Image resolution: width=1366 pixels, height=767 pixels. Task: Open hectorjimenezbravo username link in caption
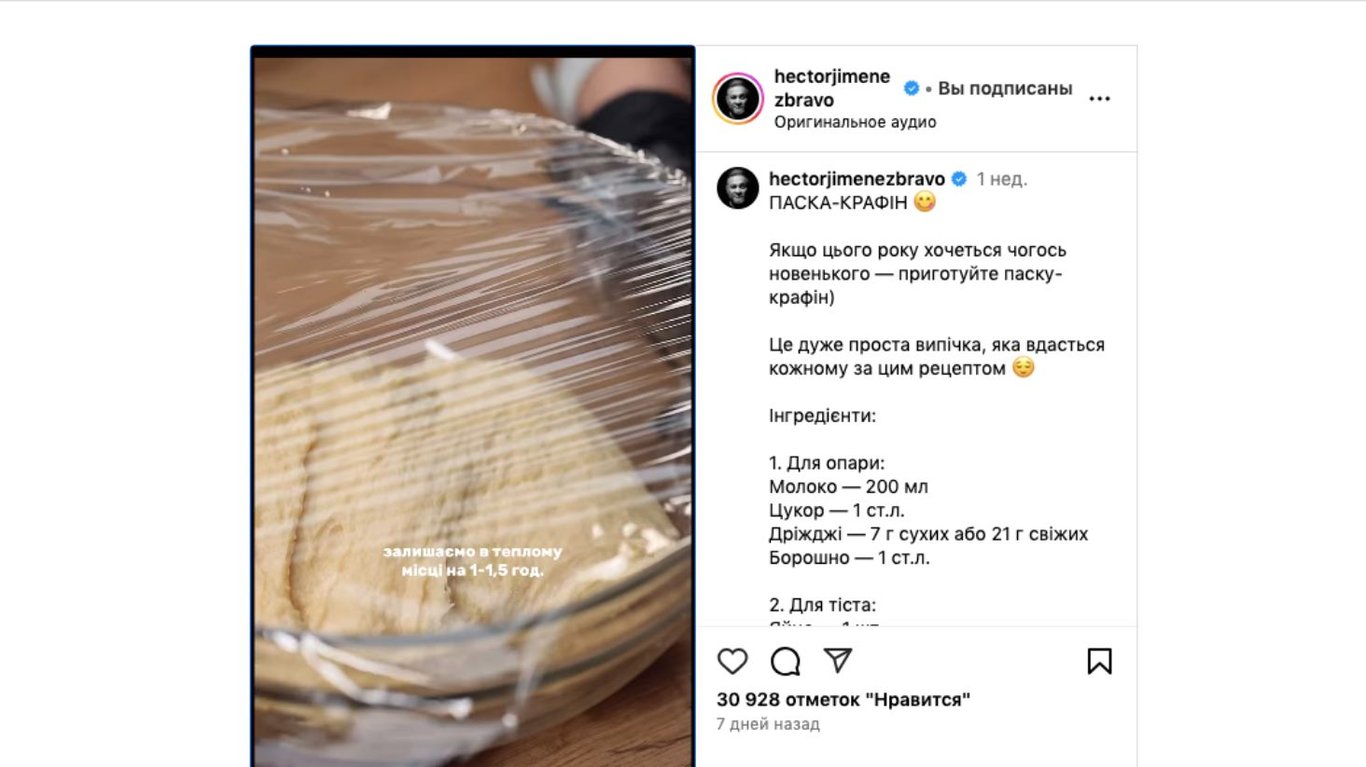tap(857, 179)
